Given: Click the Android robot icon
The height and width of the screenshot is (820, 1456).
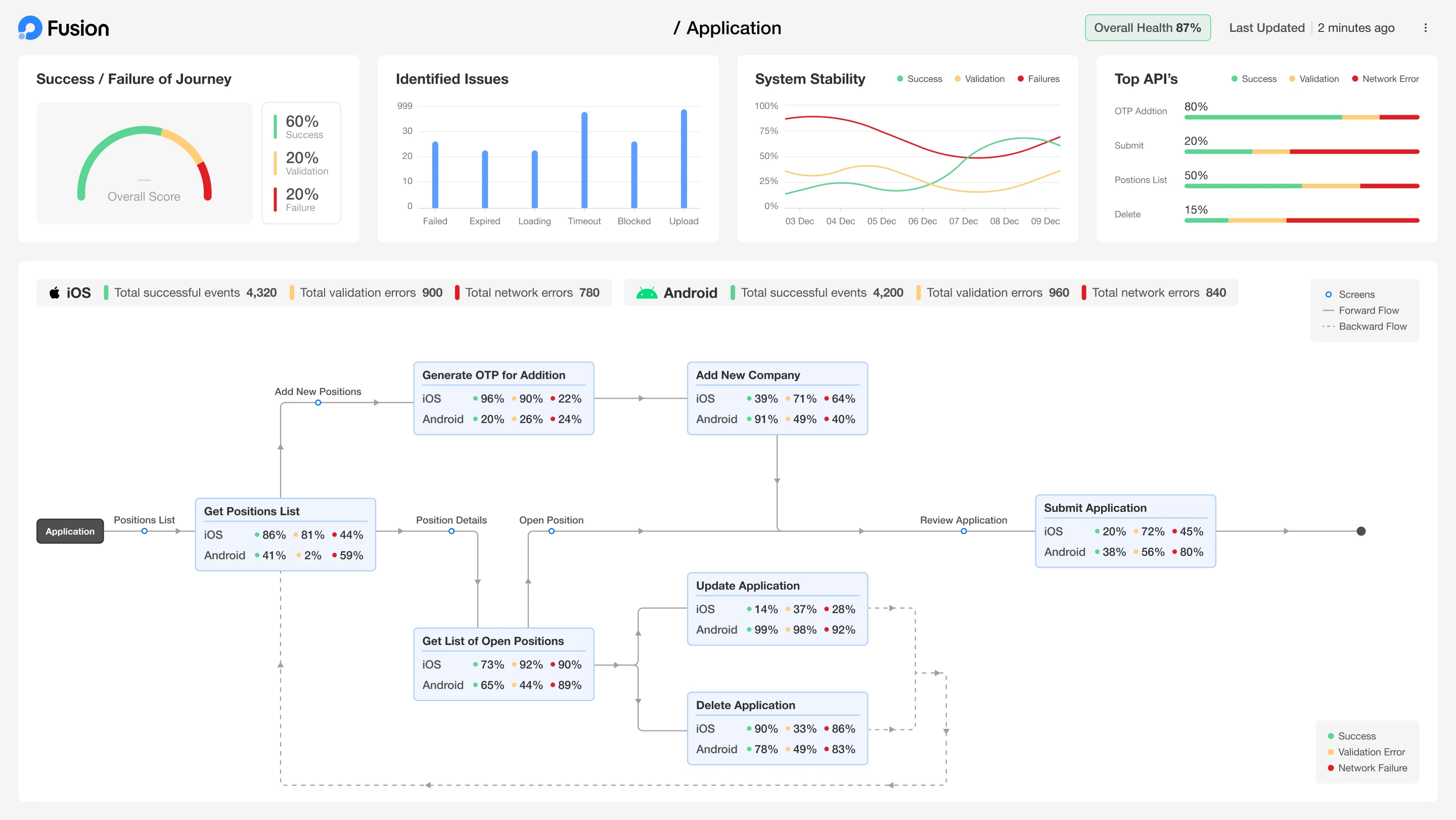Looking at the screenshot, I should point(647,292).
